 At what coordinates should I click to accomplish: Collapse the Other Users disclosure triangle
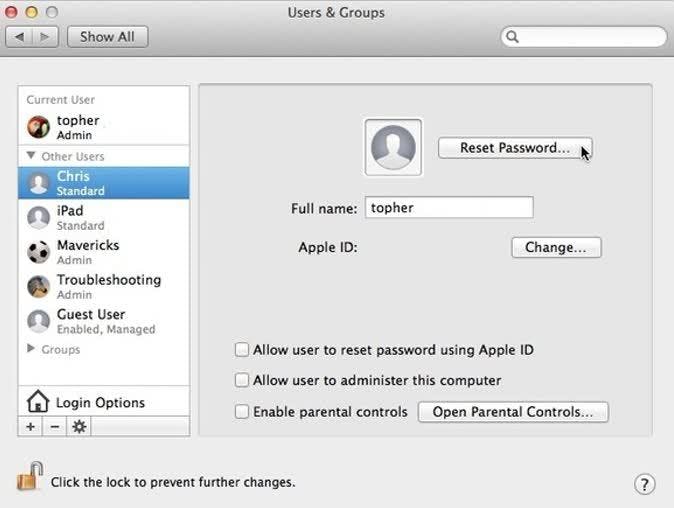[32, 156]
